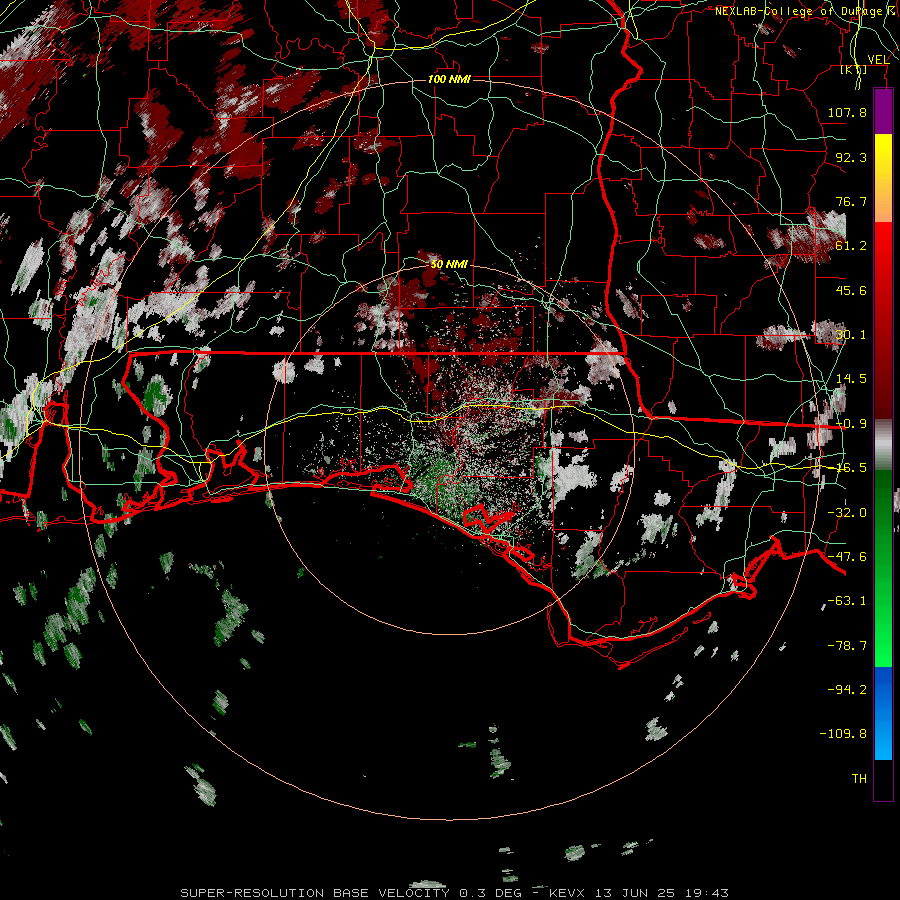Viewport: 900px width, 900px height.
Task: Click the 61.2 legend value
Action: click(x=851, y=246)
